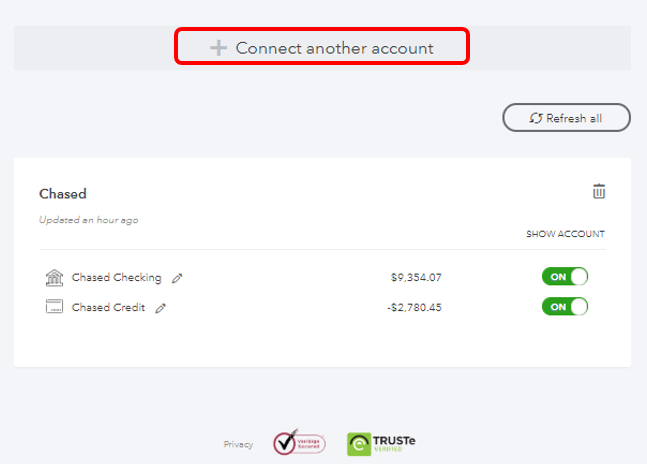Click Connect another account

(x=334, y=48)
